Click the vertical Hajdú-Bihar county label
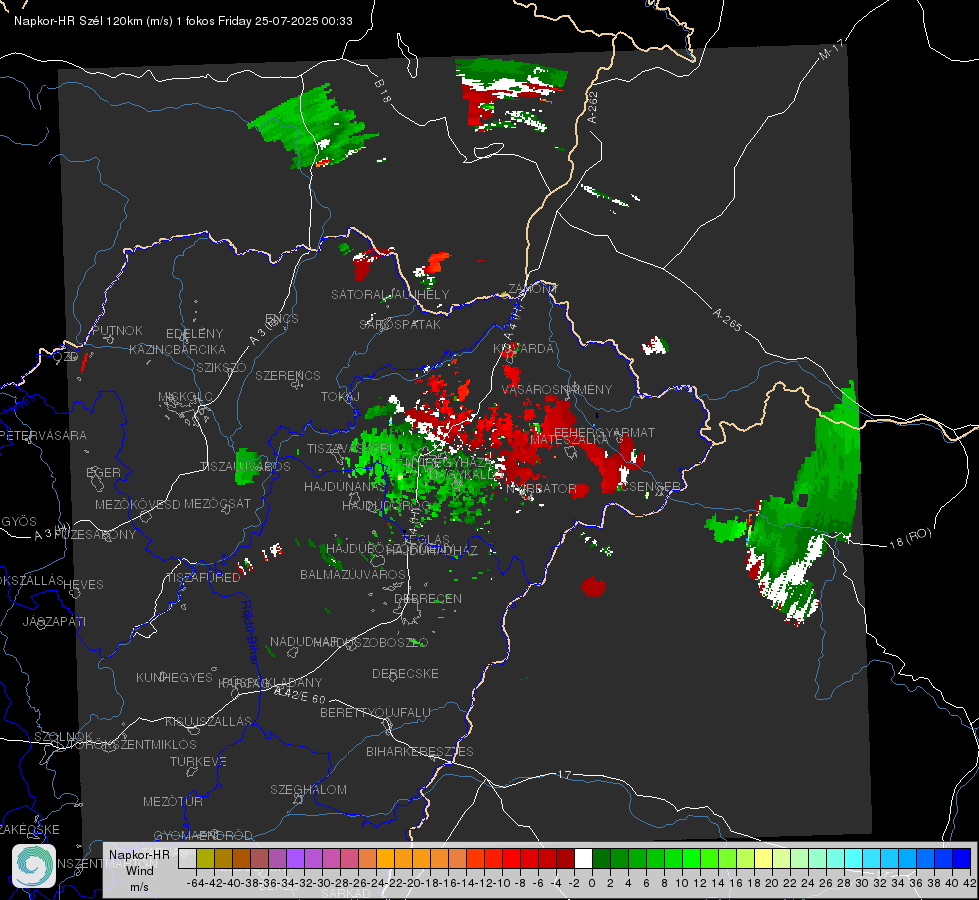The width and height of the screenshot is (979, 900). pos(250,632)
